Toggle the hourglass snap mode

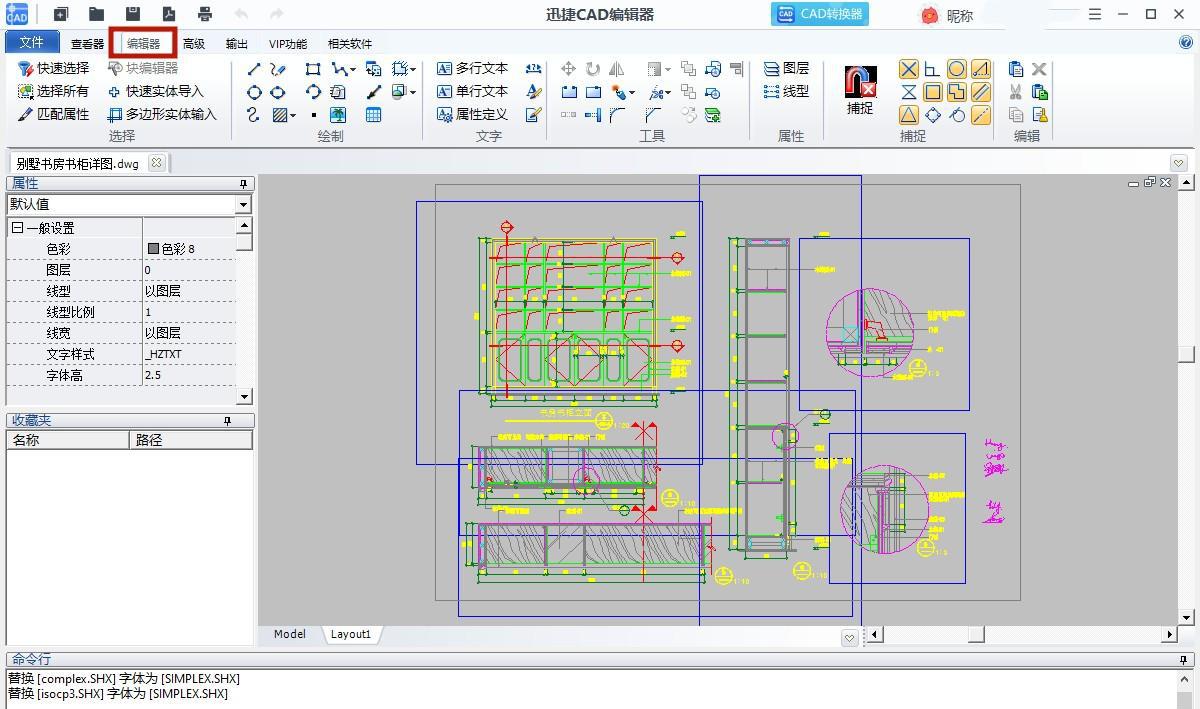pyautogui.click(x=908, y=92)
